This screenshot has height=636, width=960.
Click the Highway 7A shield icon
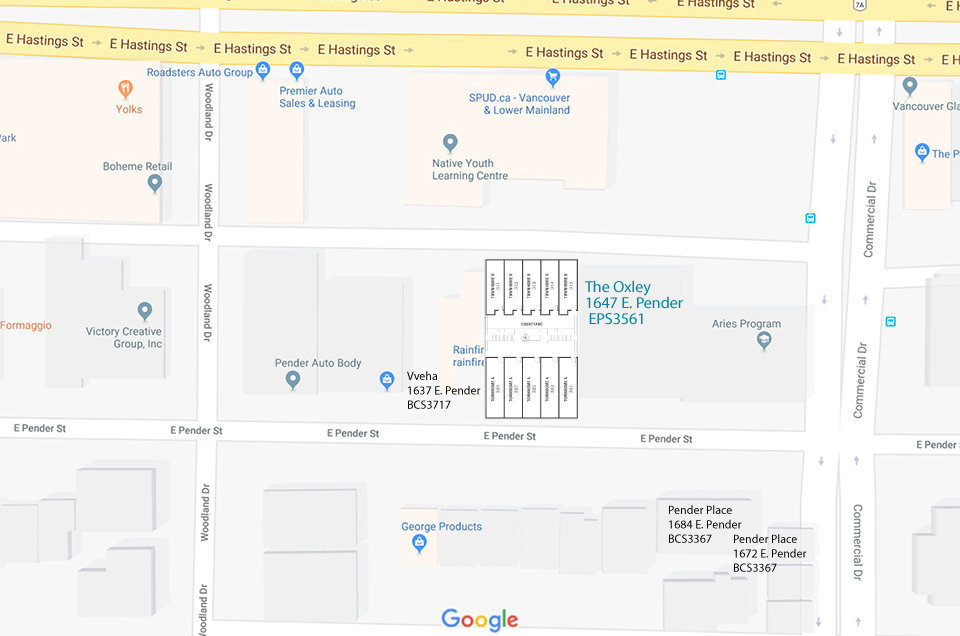tap(860, 5)
